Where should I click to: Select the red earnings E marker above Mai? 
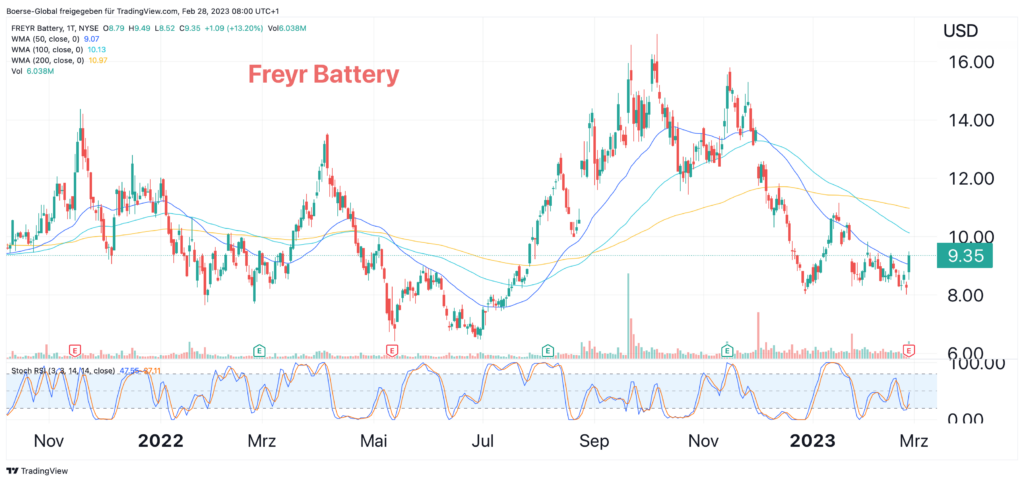coord(392,351)
